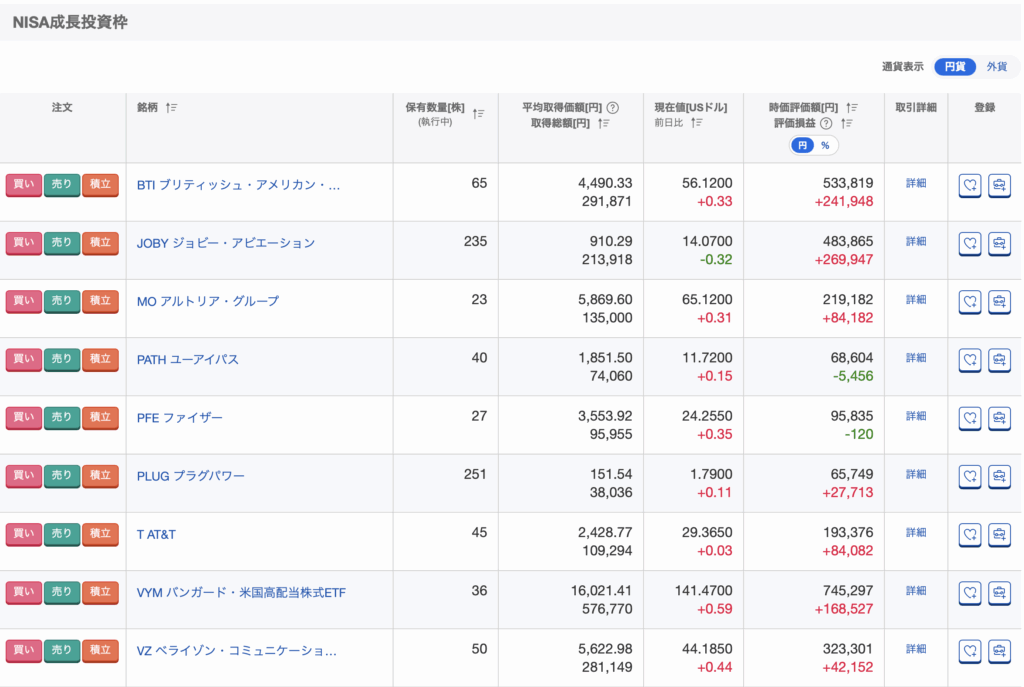Viewport: 1024px width, 687px height.
Task: Open VYM バンガード stock name link
Action: tap(241, 592)
